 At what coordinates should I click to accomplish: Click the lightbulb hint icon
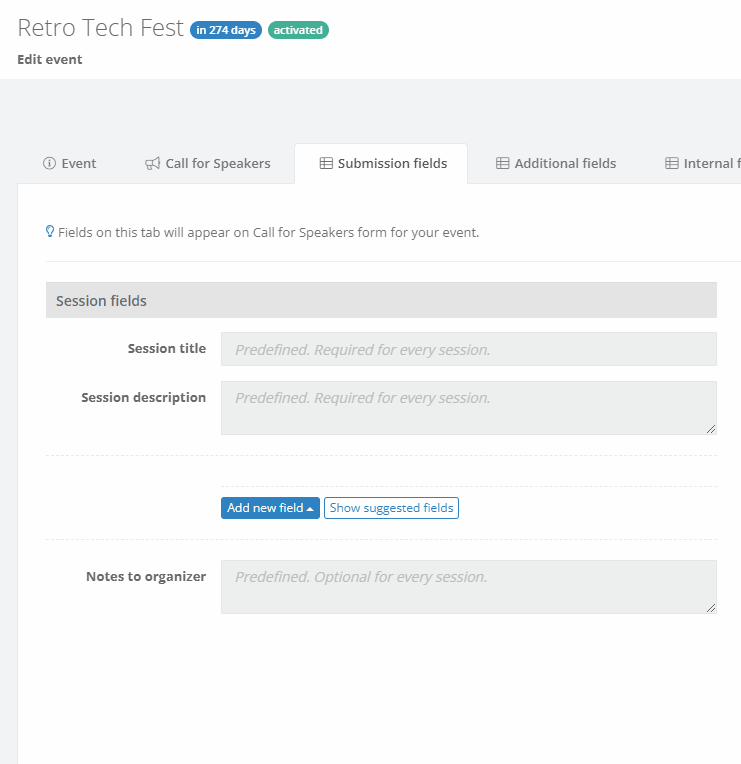[50, 232]
